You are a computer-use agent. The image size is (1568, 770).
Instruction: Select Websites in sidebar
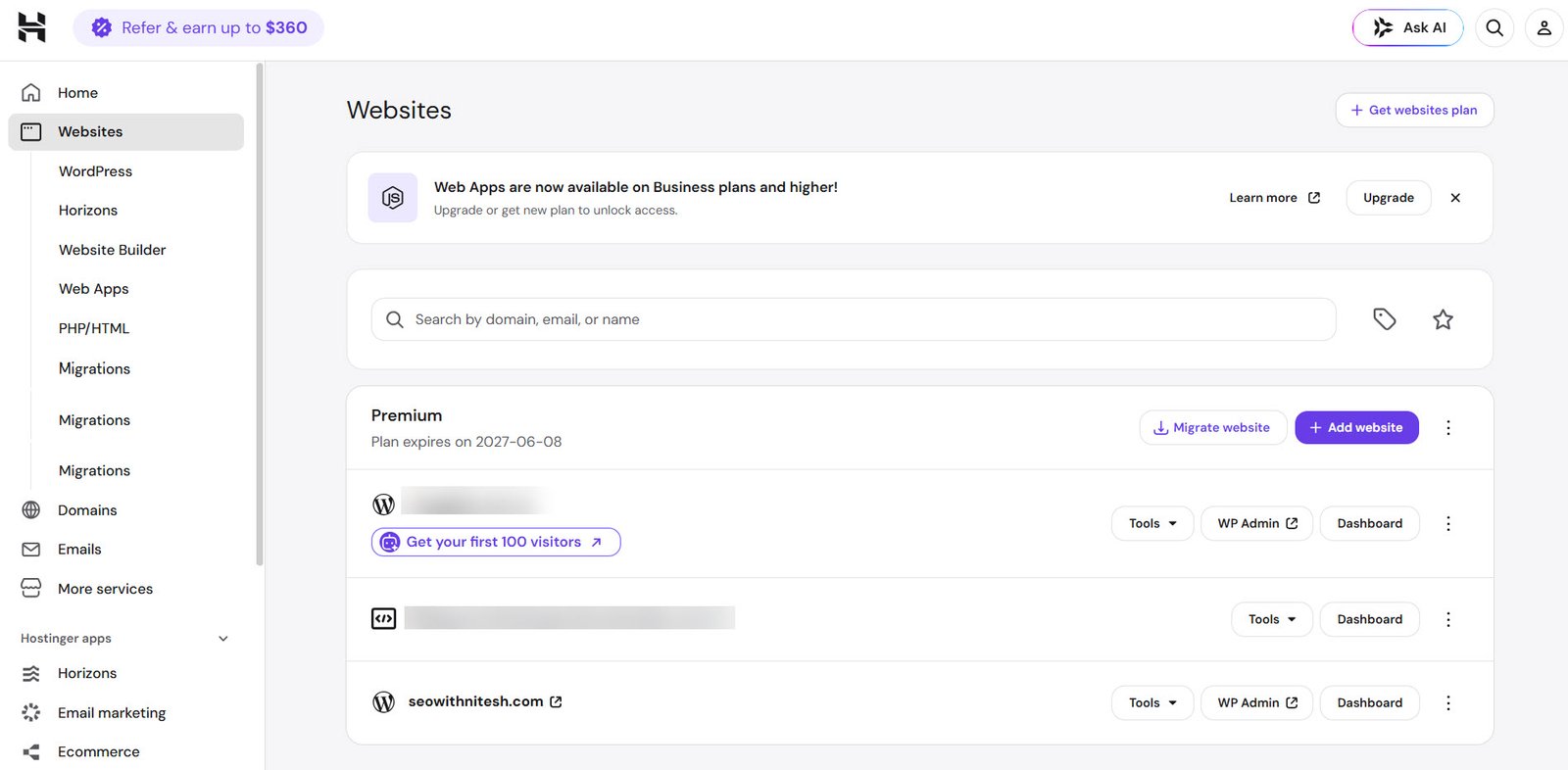pos(125,131)
